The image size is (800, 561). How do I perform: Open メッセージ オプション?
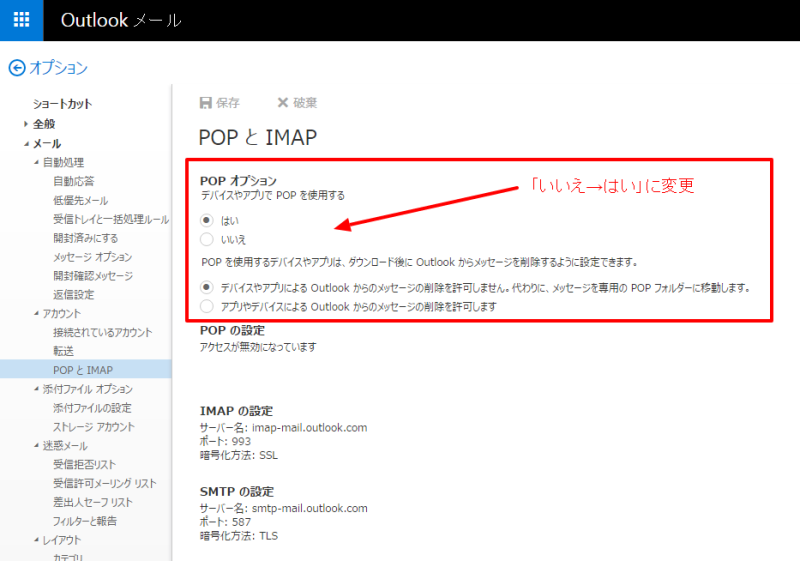click(93, 257)
